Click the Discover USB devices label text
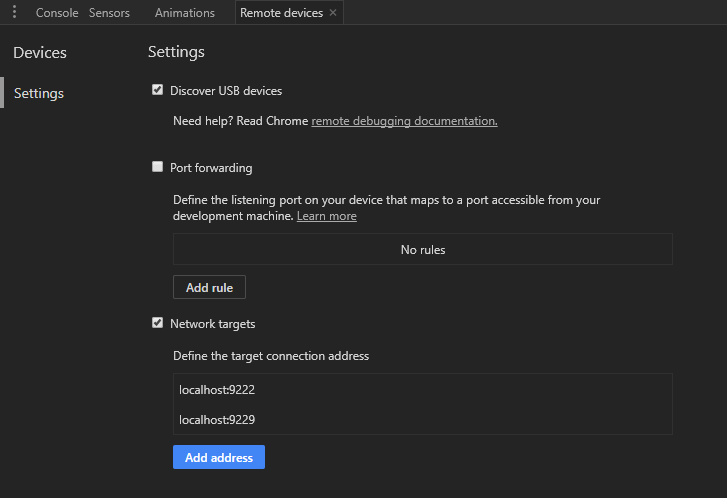The width and height of the screenshot is (727, 498). (x=226, y=91)
